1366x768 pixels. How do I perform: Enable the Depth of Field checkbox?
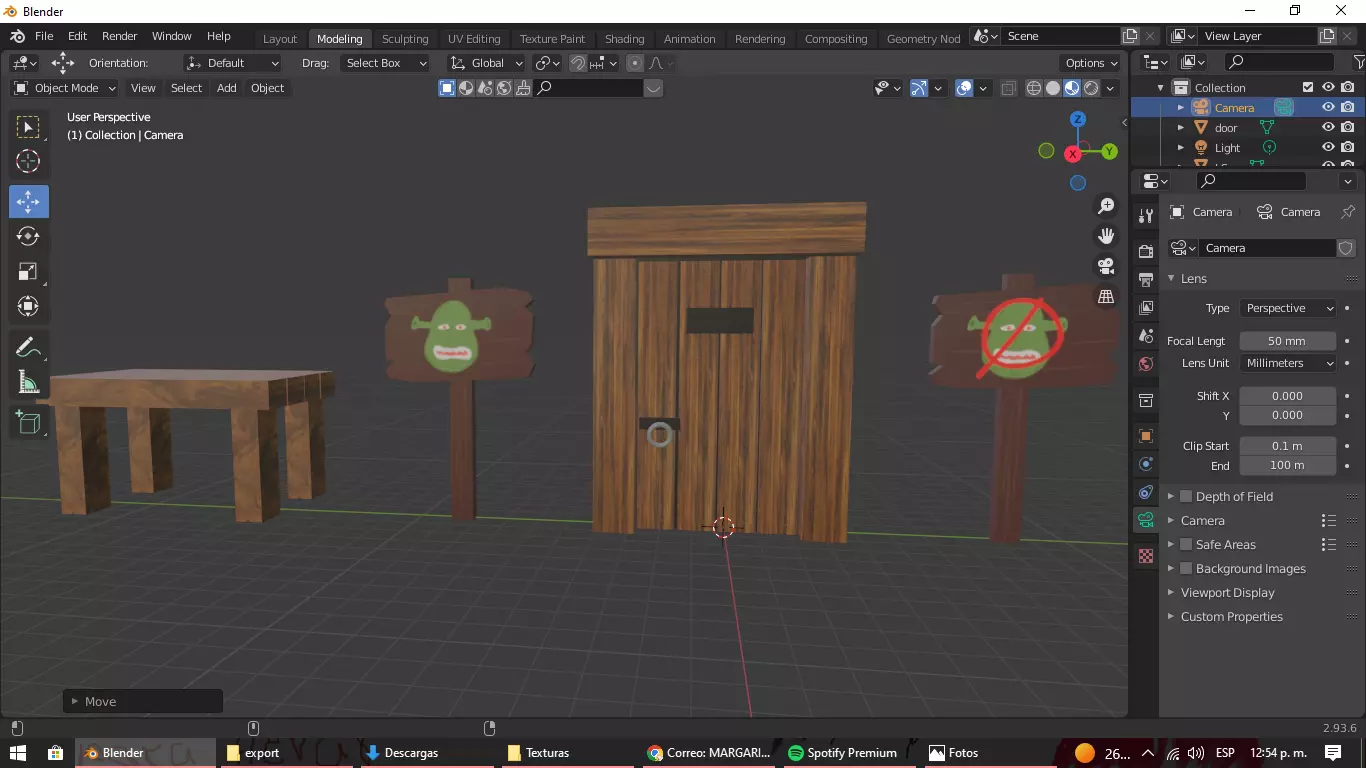click(1186, 496)
